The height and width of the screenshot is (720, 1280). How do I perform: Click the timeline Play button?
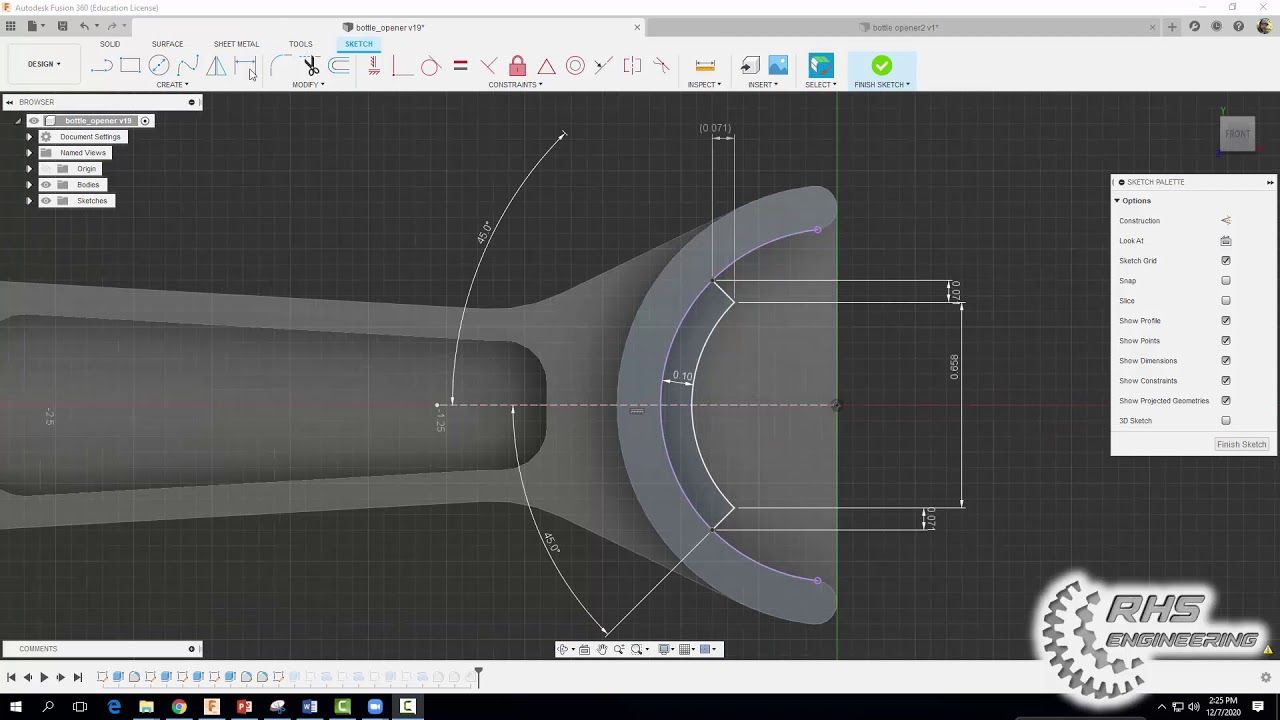coord(44,677)
